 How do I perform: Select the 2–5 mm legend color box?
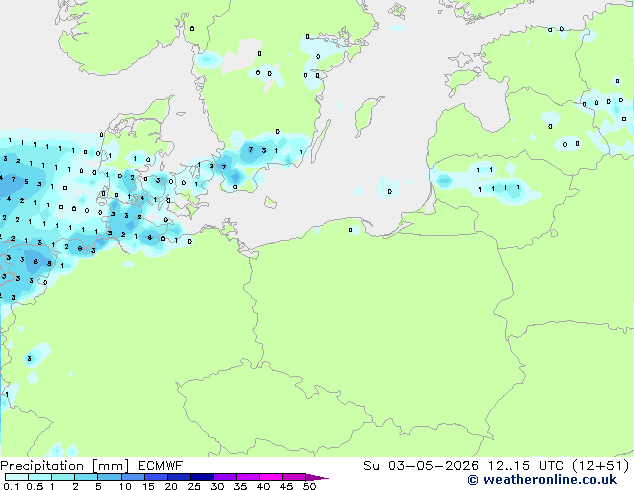[x=86, y=477]
